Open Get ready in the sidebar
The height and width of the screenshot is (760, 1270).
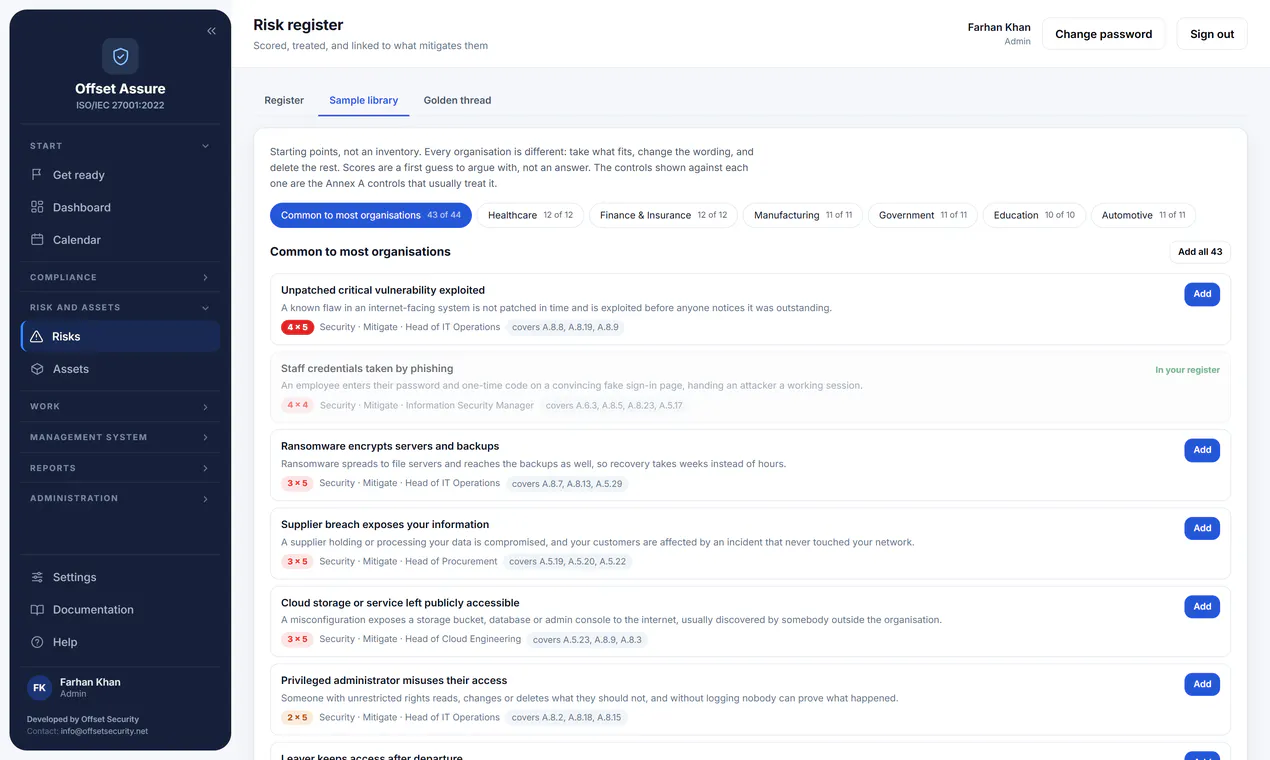click(120, 175)
